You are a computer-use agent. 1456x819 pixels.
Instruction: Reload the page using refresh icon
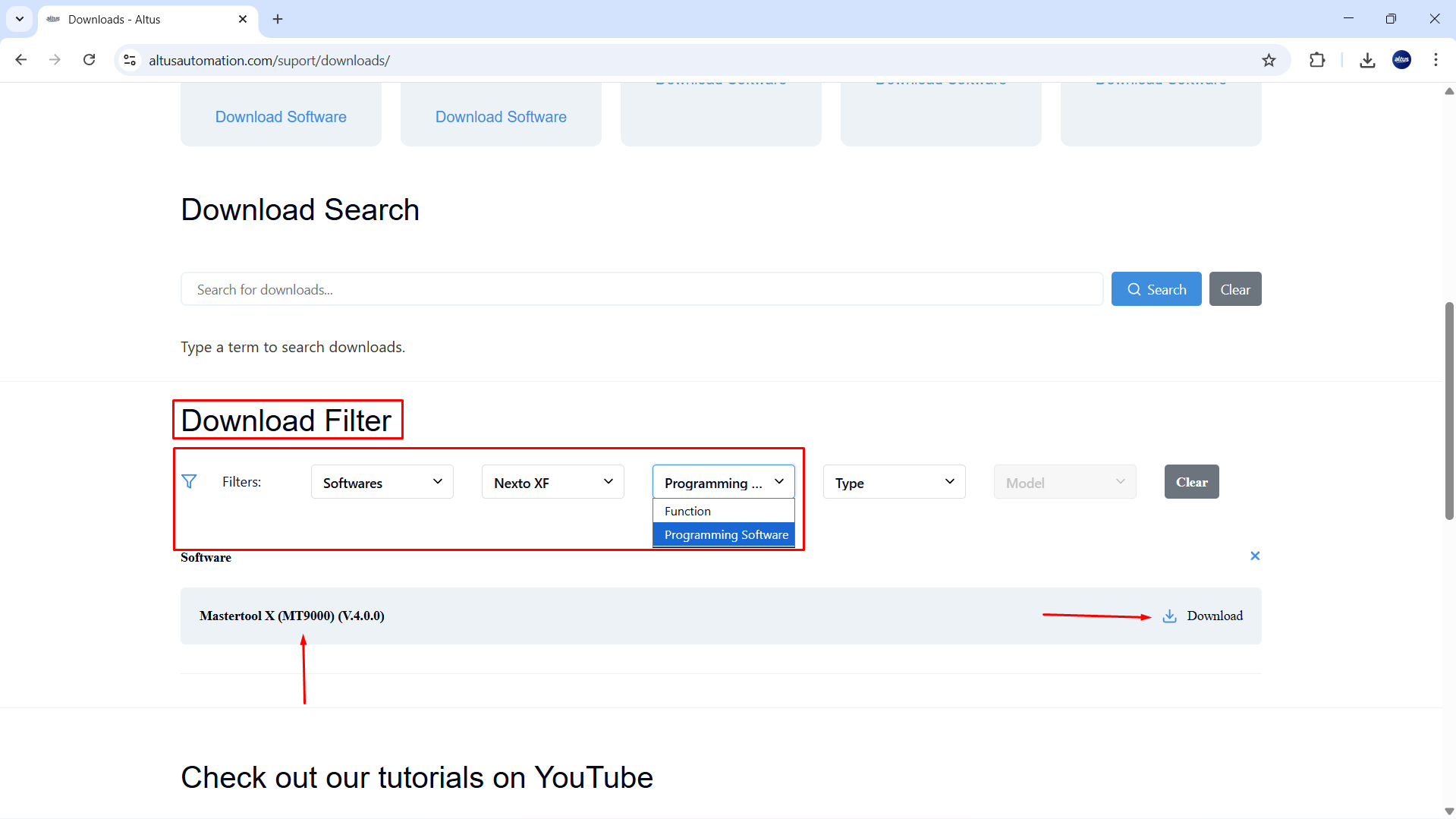[90, 60]
